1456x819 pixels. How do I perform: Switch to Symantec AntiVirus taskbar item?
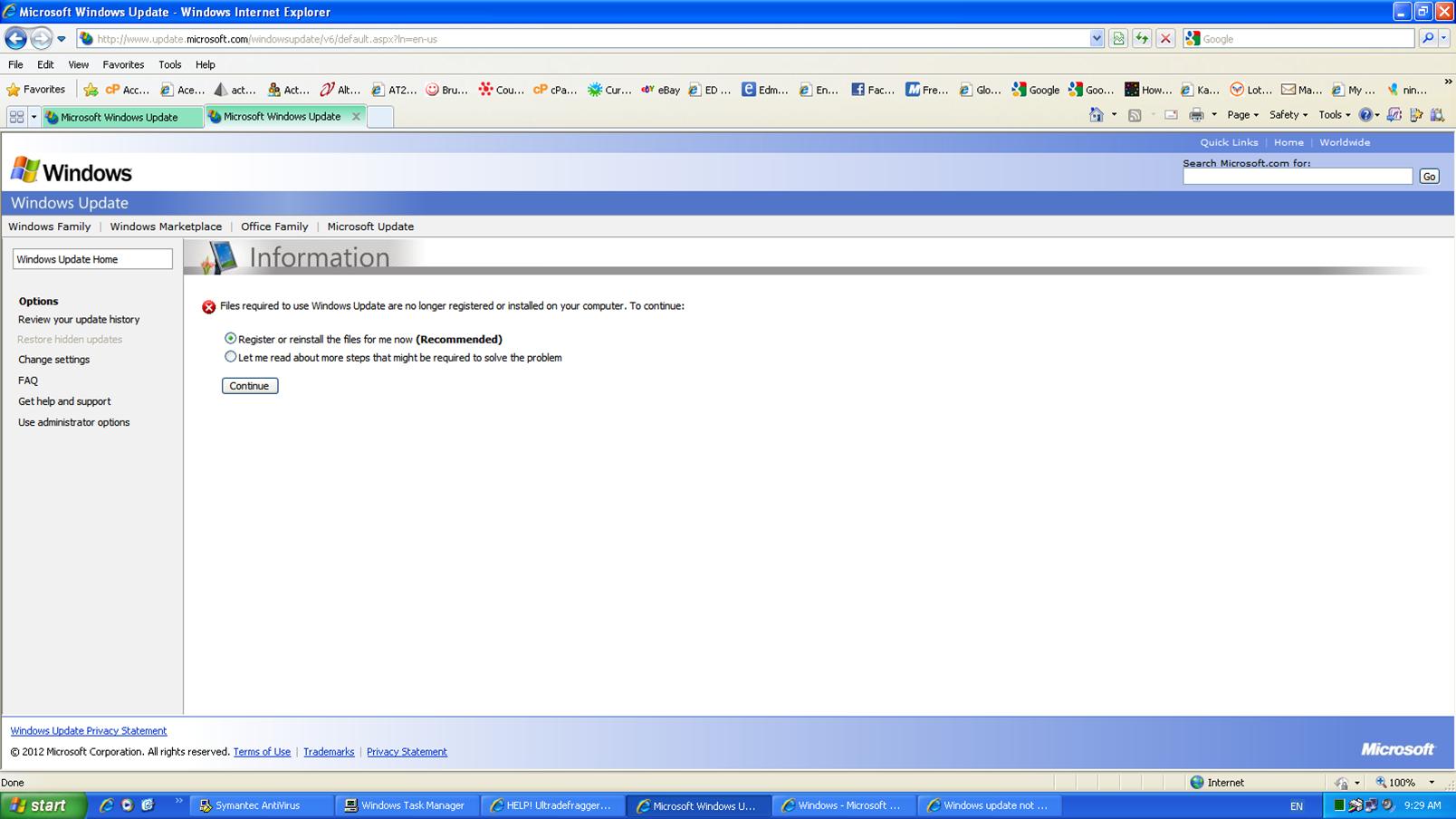pyautogui.click(x=262, y=805)
